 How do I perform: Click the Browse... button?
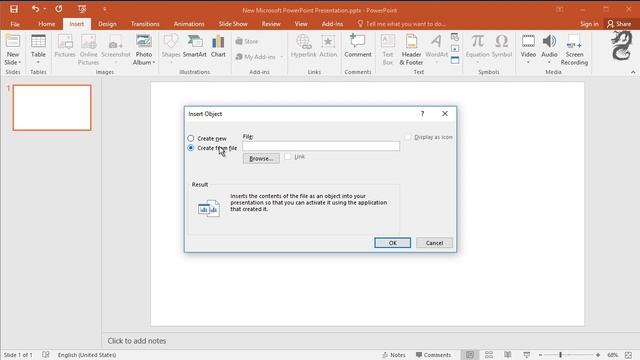pos(261,158)
